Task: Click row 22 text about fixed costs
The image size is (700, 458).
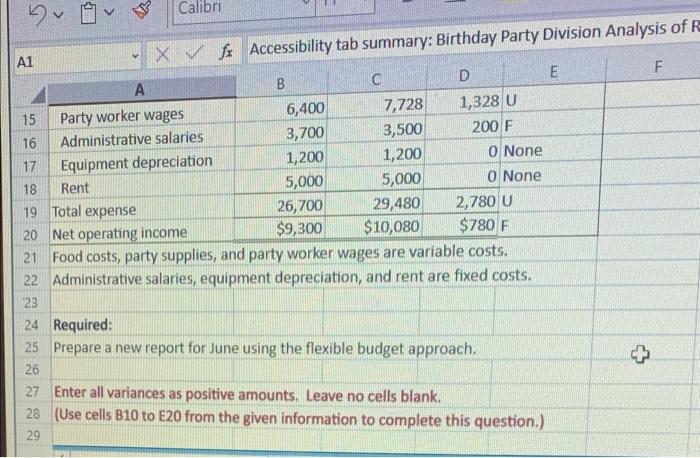Action: 292,277
